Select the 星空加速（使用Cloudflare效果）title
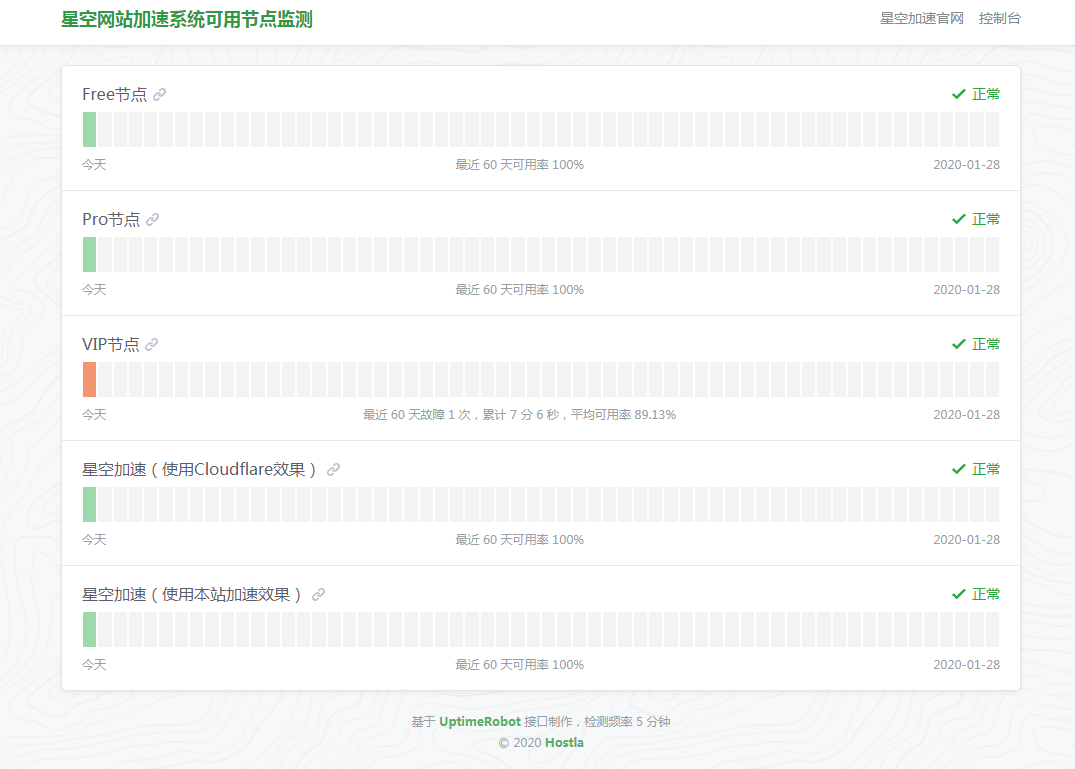This screenshot has height=769, width=1075. 200,469
